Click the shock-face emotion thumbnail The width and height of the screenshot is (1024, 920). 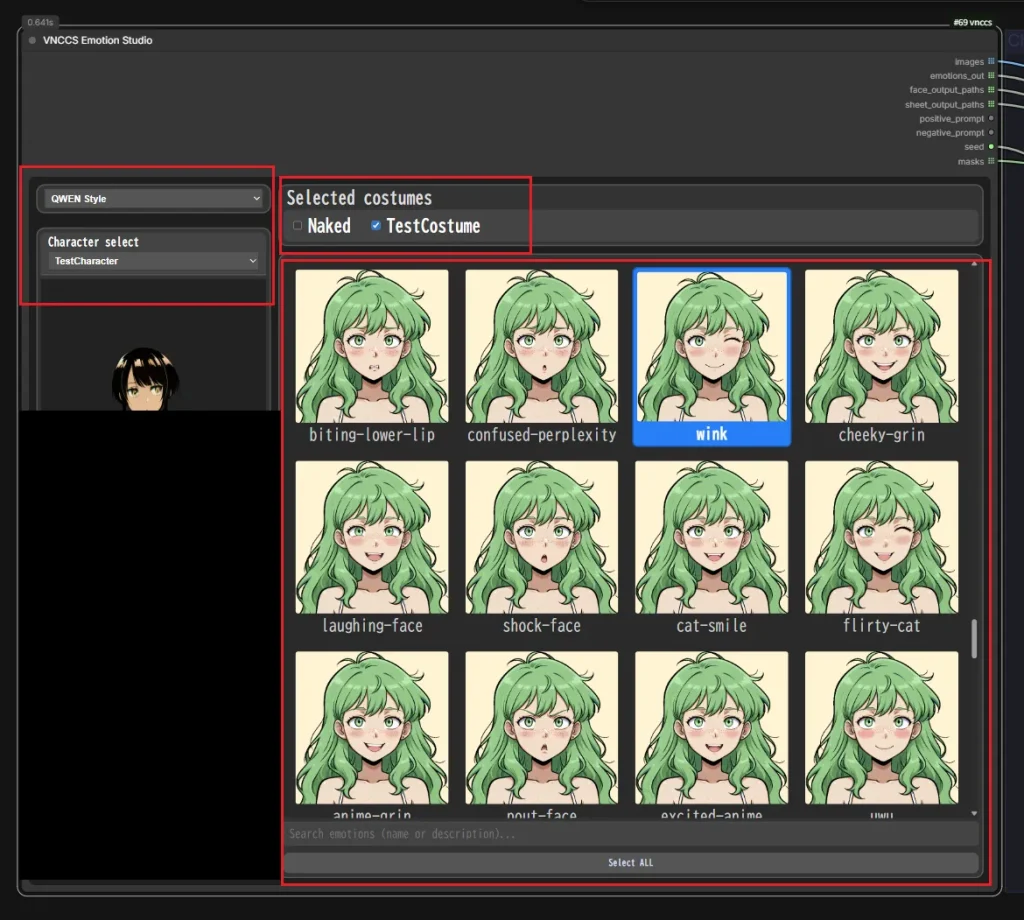click(x=541, y=537)
